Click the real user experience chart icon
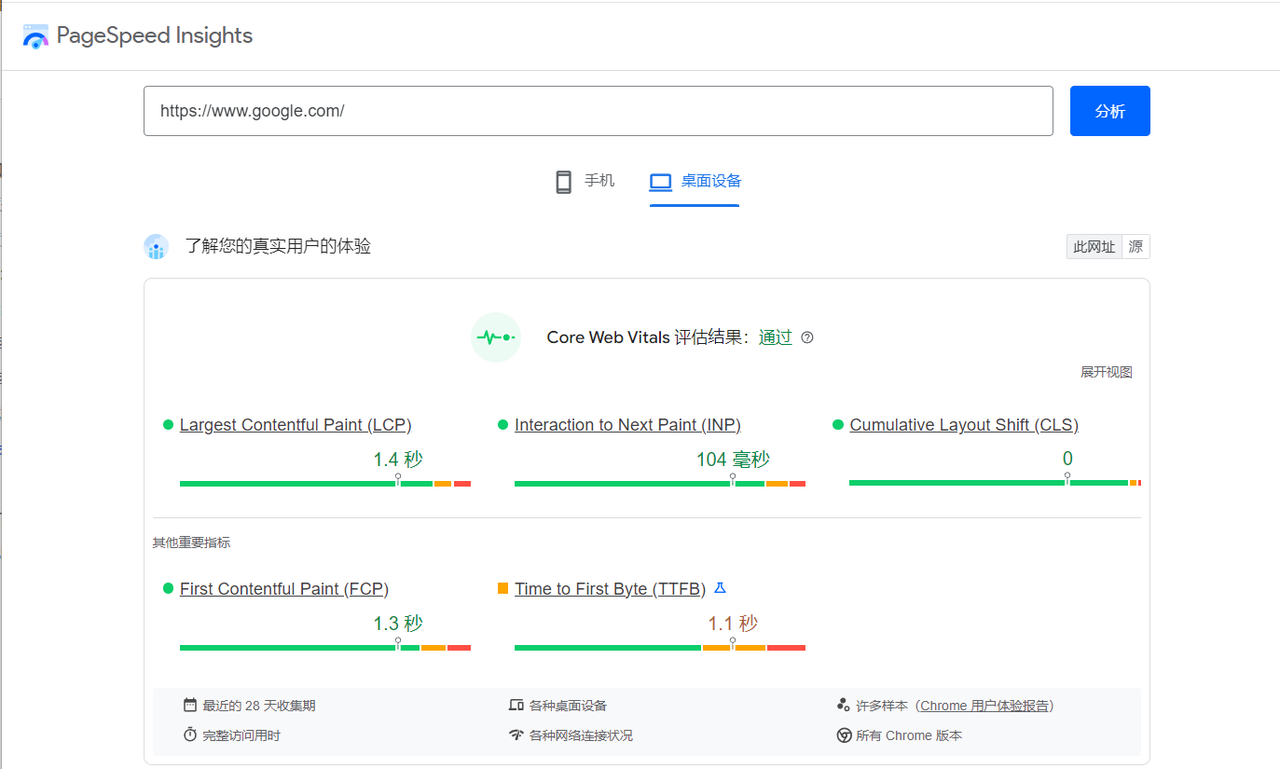 [156, 247]
